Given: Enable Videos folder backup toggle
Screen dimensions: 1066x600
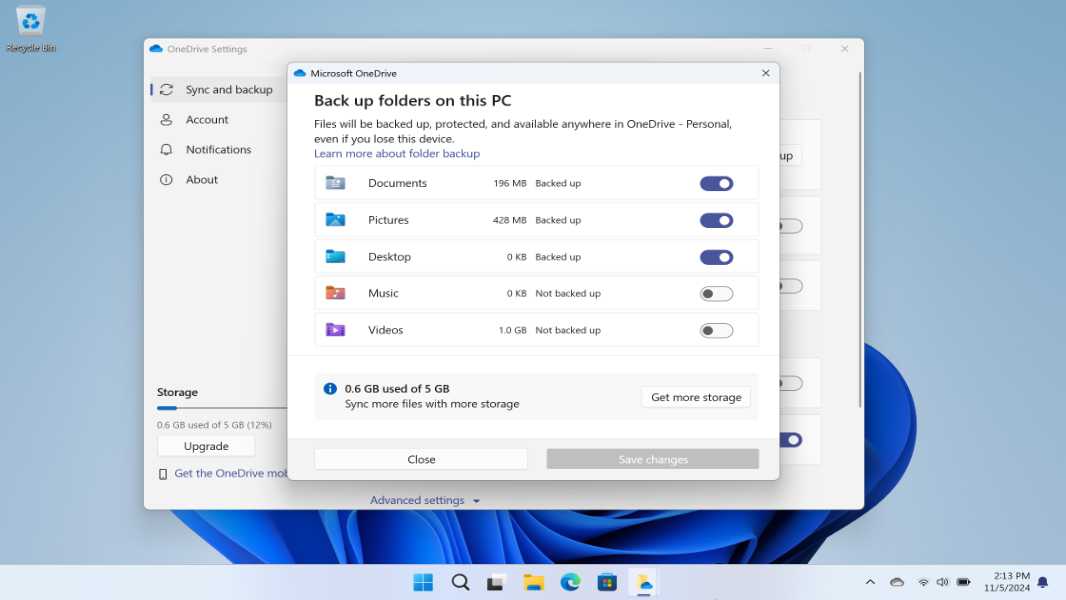Looking at the screenshot, I should [716, 331].
